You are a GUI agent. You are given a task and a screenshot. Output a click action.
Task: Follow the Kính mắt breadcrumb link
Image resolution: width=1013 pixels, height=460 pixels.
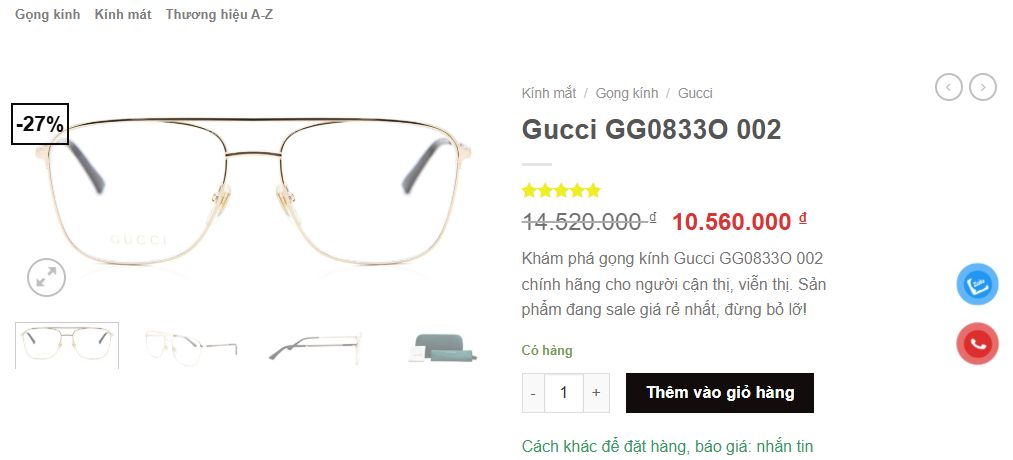(x=548, y=93)
